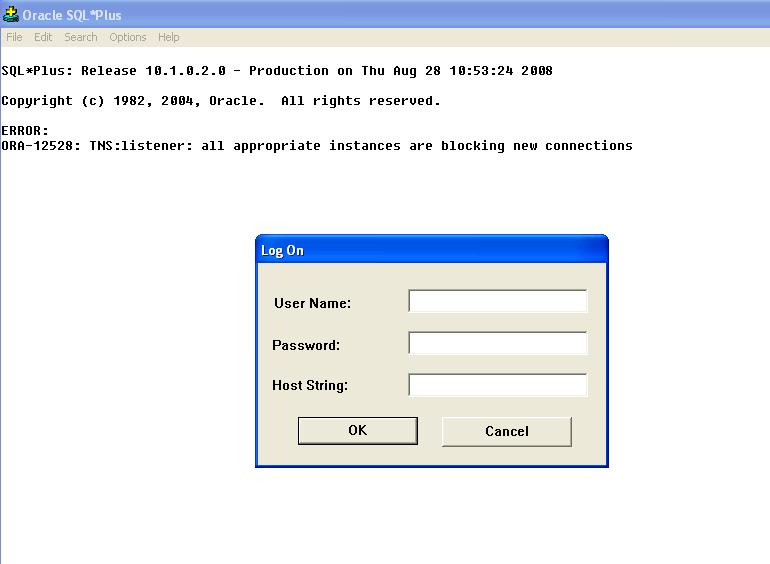Click inside the Password text box

[x=497, y=344]
